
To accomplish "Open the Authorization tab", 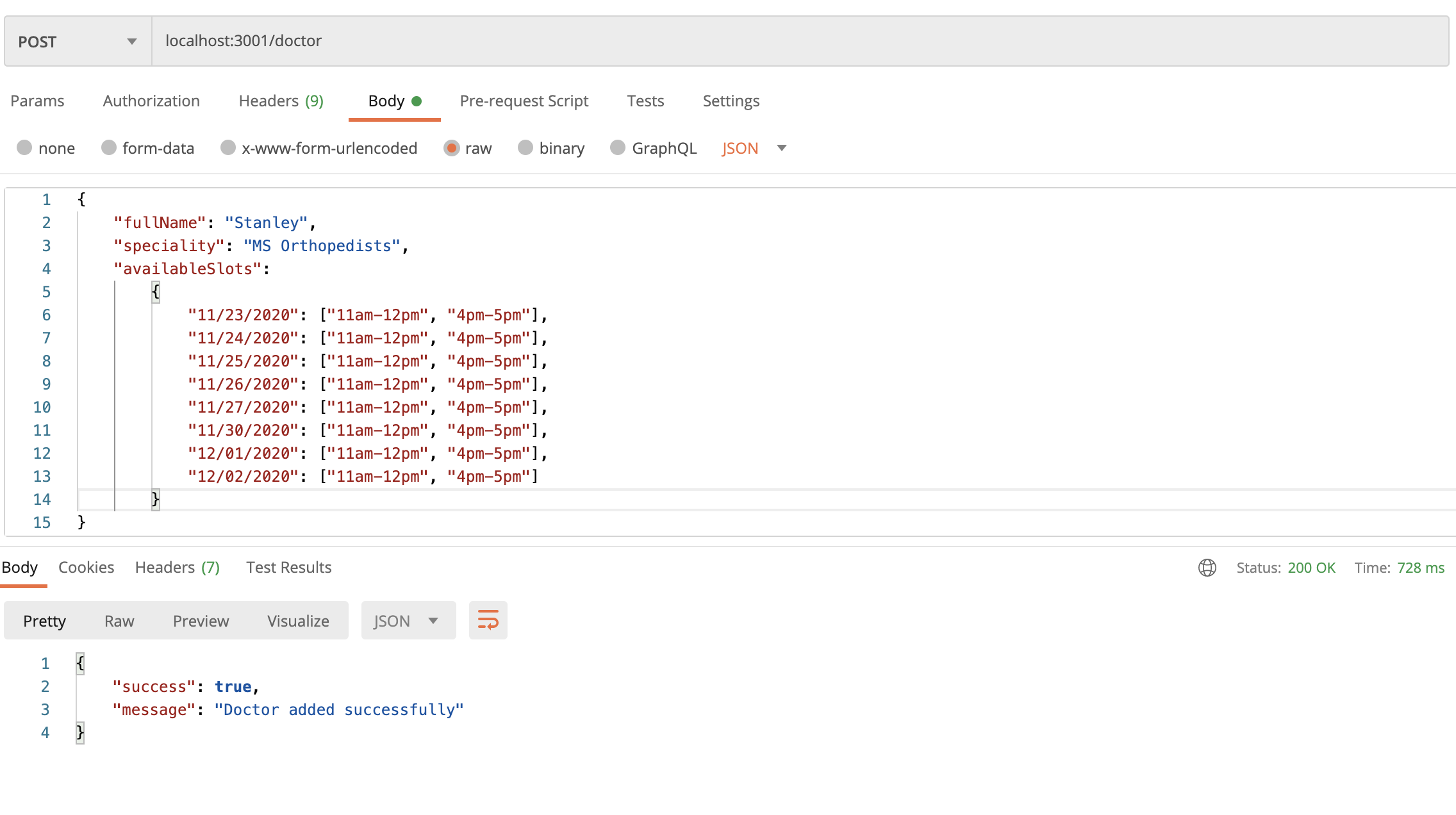I will (x=151, y=101).
